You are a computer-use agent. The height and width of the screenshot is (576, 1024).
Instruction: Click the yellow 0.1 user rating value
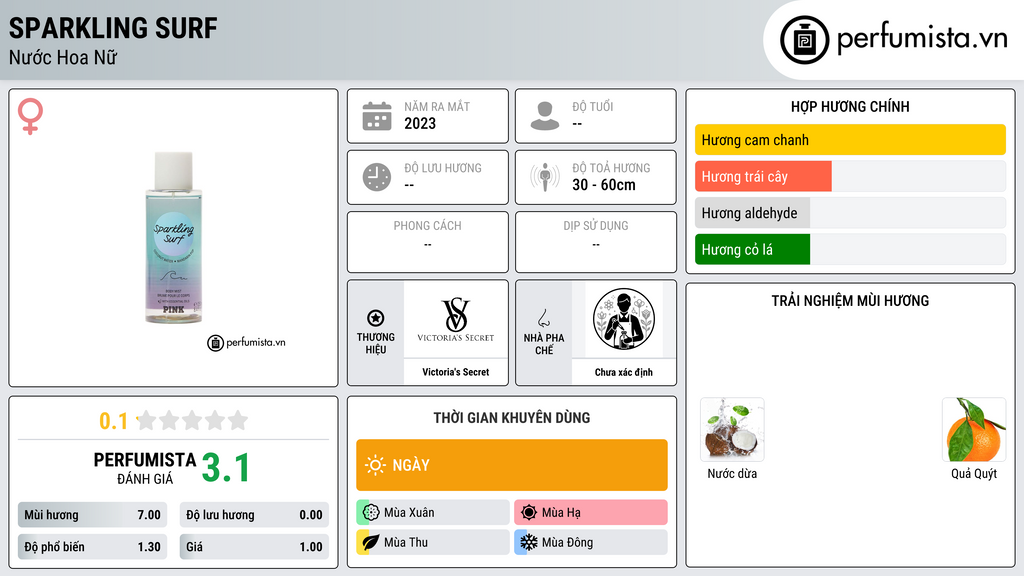tap(113, 421)
